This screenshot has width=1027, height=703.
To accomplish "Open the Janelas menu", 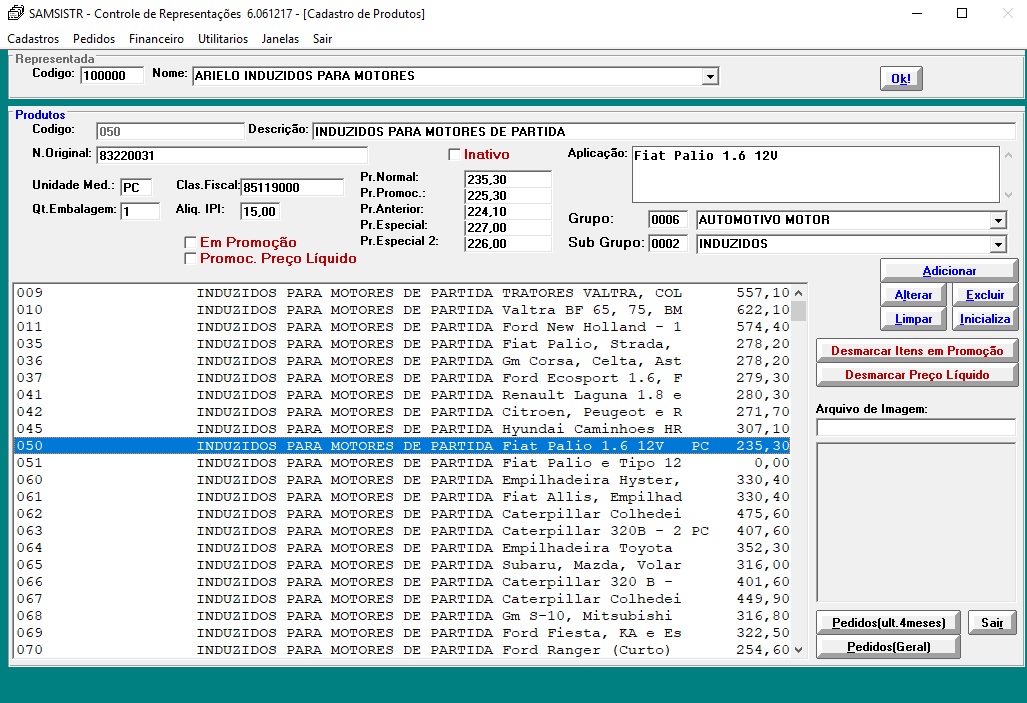I will 280,39.
